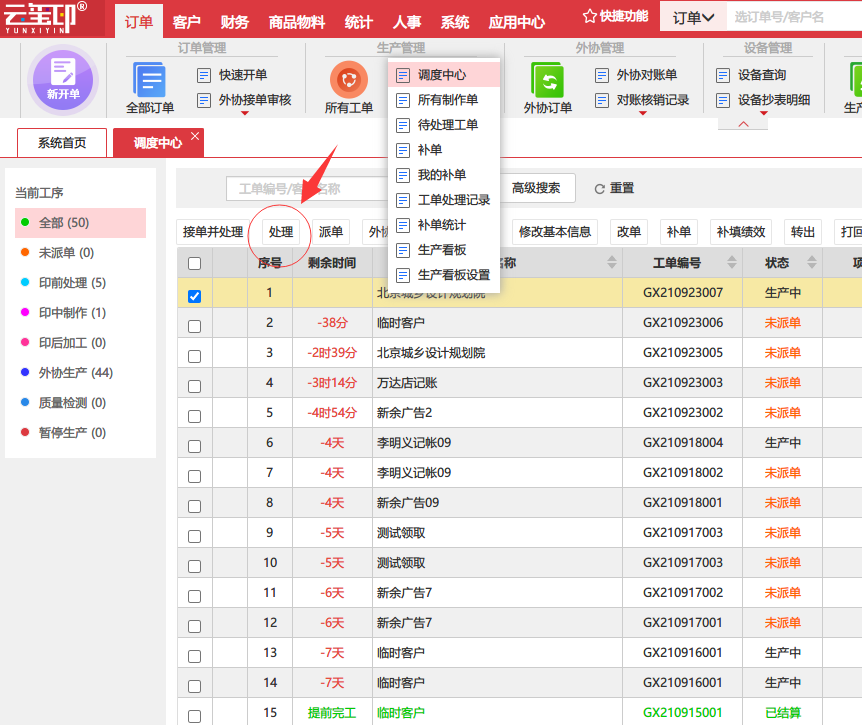Image resolution: width=862 pixels, height=725 pixels.
Task: Sort by 工单编号 column arrows
Action: coord(732,262)
